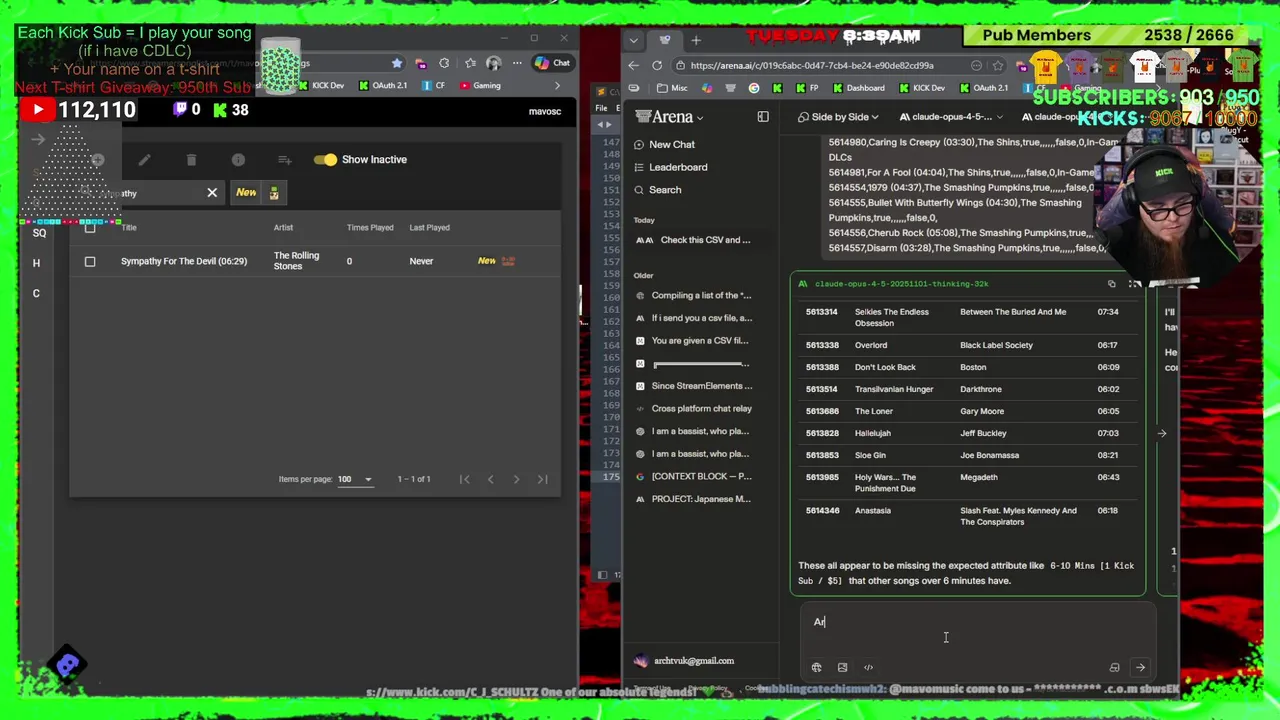Click the H sidebar item

[36, 263]
